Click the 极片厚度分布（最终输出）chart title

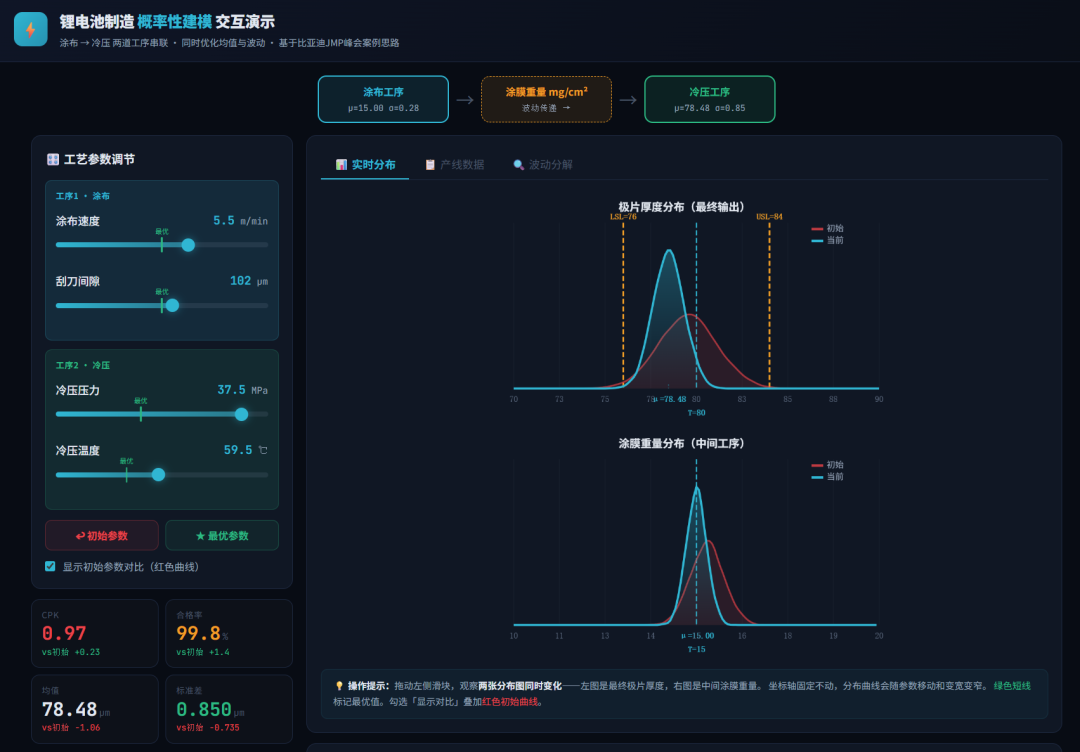tap(681, 207)
